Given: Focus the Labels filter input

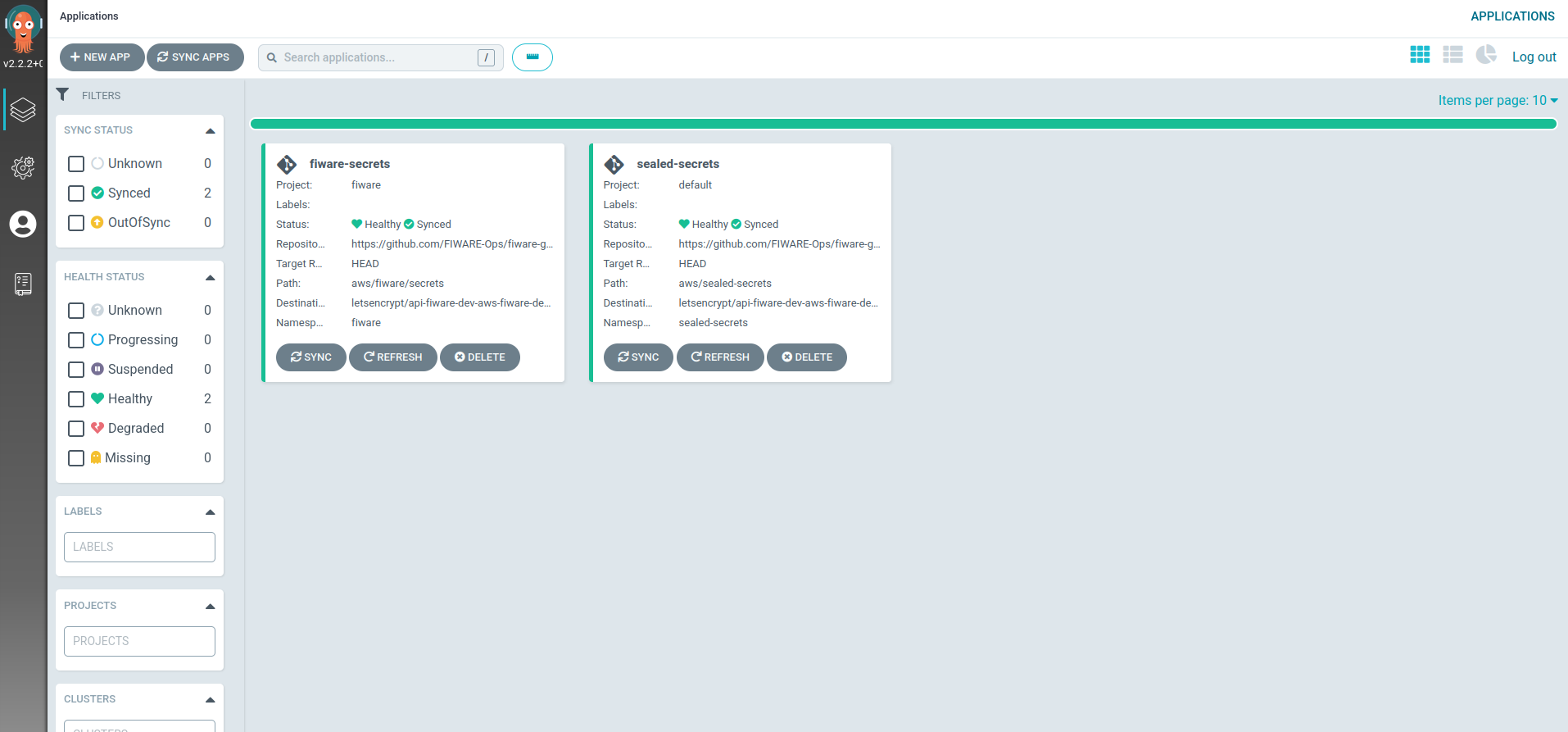Looking at the screenshot, I should coord(139,547).
